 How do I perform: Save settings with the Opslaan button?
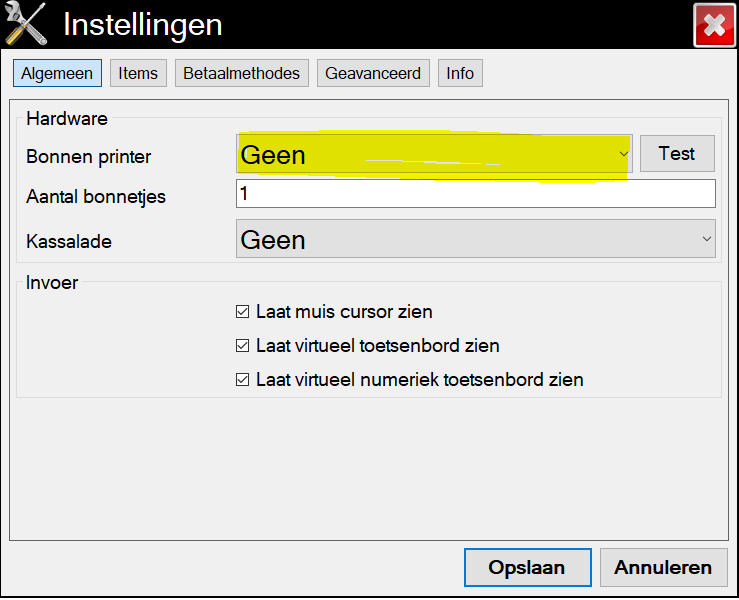coord(527,567)
